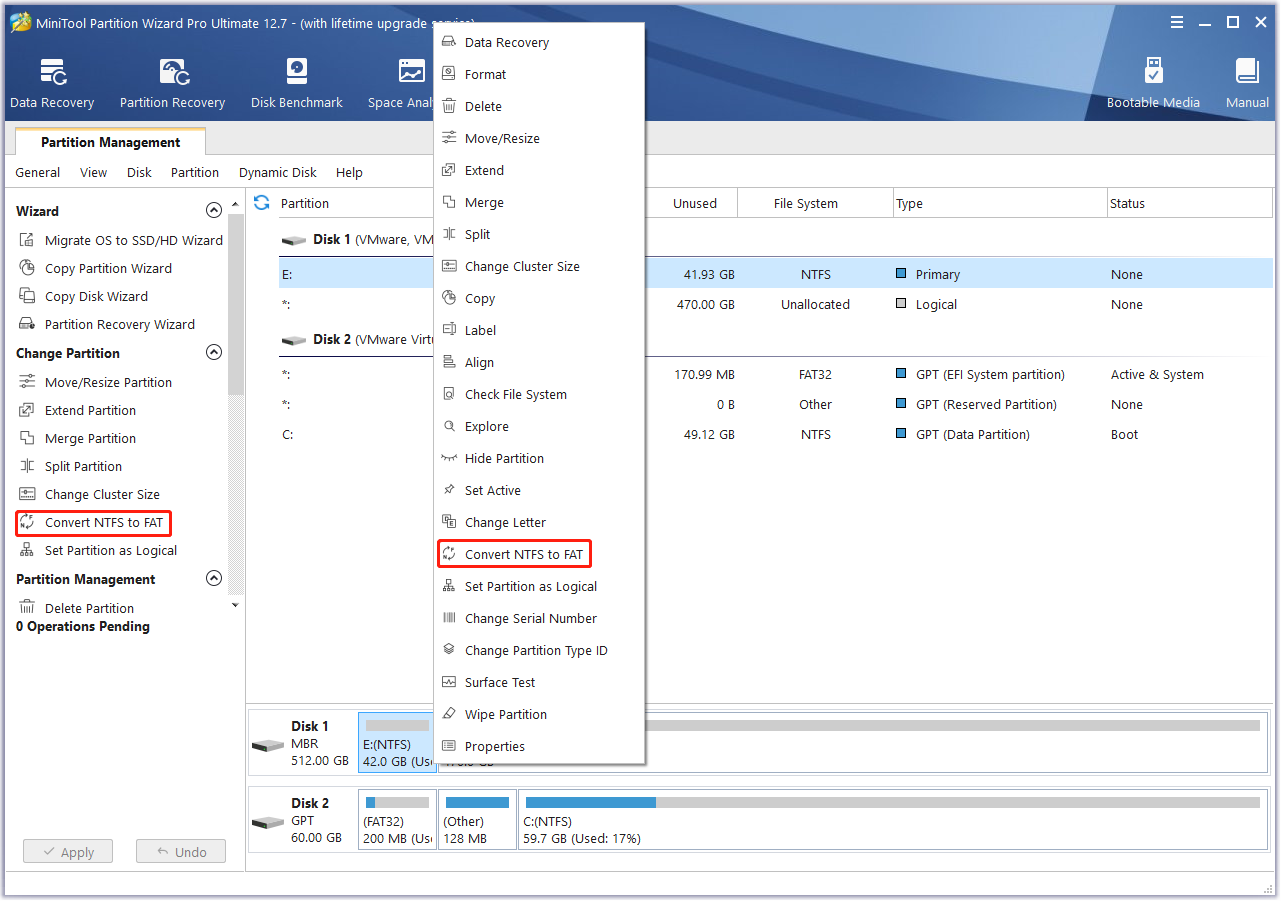
Task: Select Format in the context menu
Action: [539, 74]
